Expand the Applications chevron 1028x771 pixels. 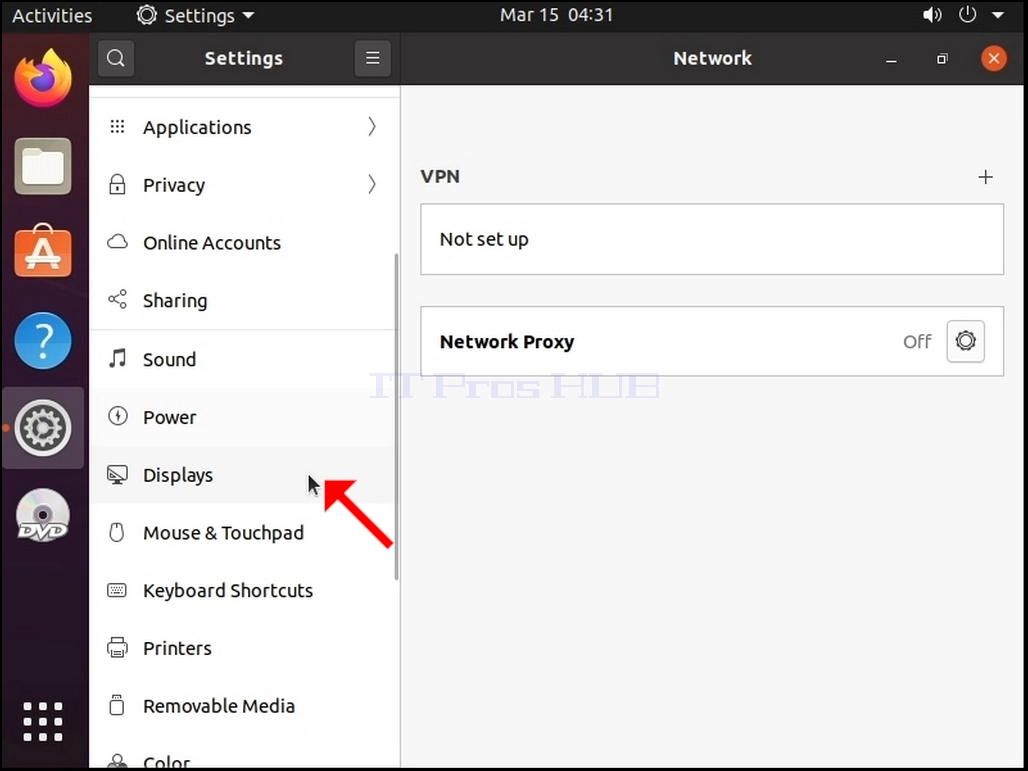click(372, 127)
